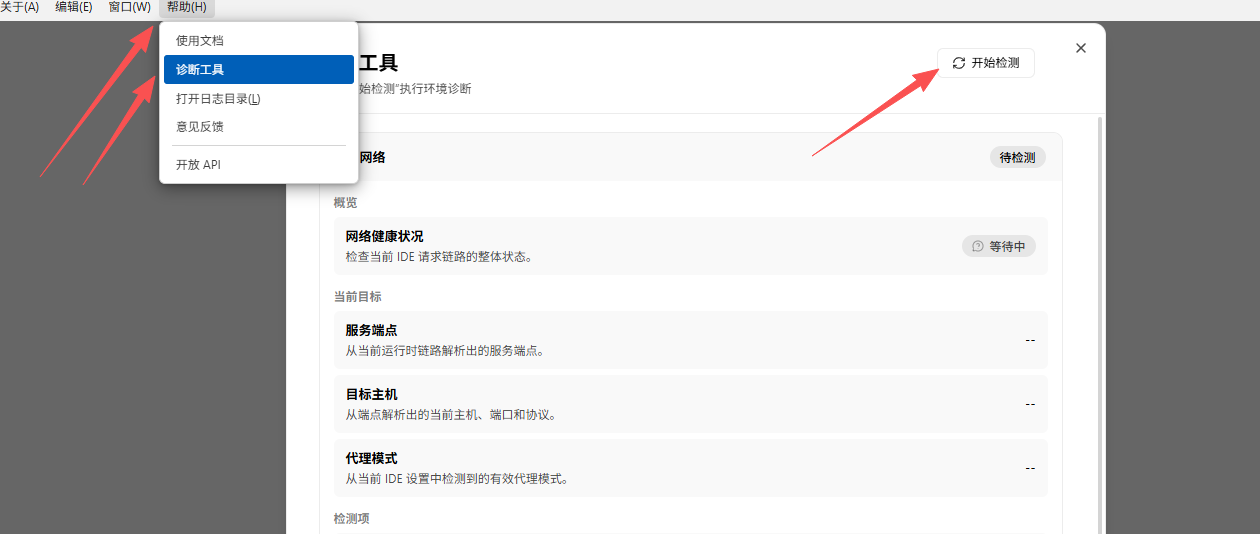The height and width of the screenshot is (534, 1260).
Task: Click description 从当前 IDE 设置中检测到的有效代理模式。
Action: (457, 479)
